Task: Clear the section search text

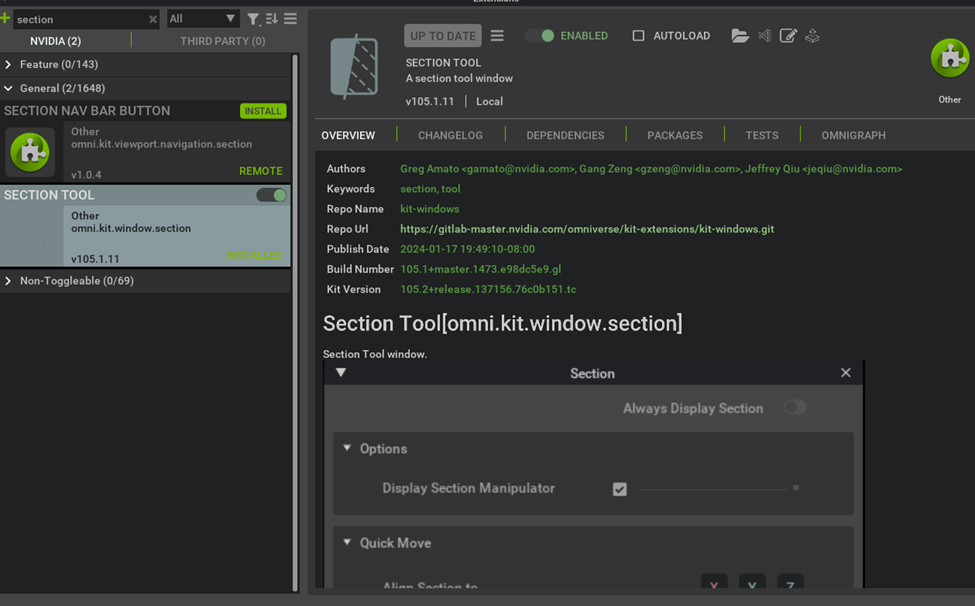Action: pos(152,19)
